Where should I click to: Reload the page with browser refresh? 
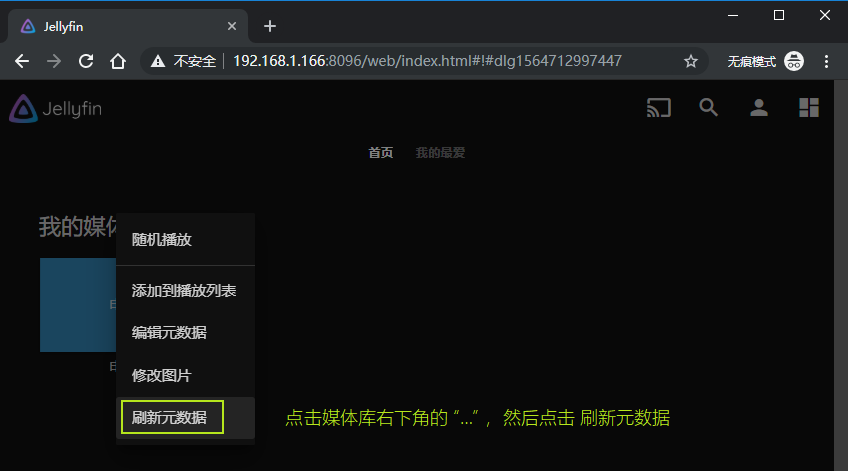coord(86,61)
